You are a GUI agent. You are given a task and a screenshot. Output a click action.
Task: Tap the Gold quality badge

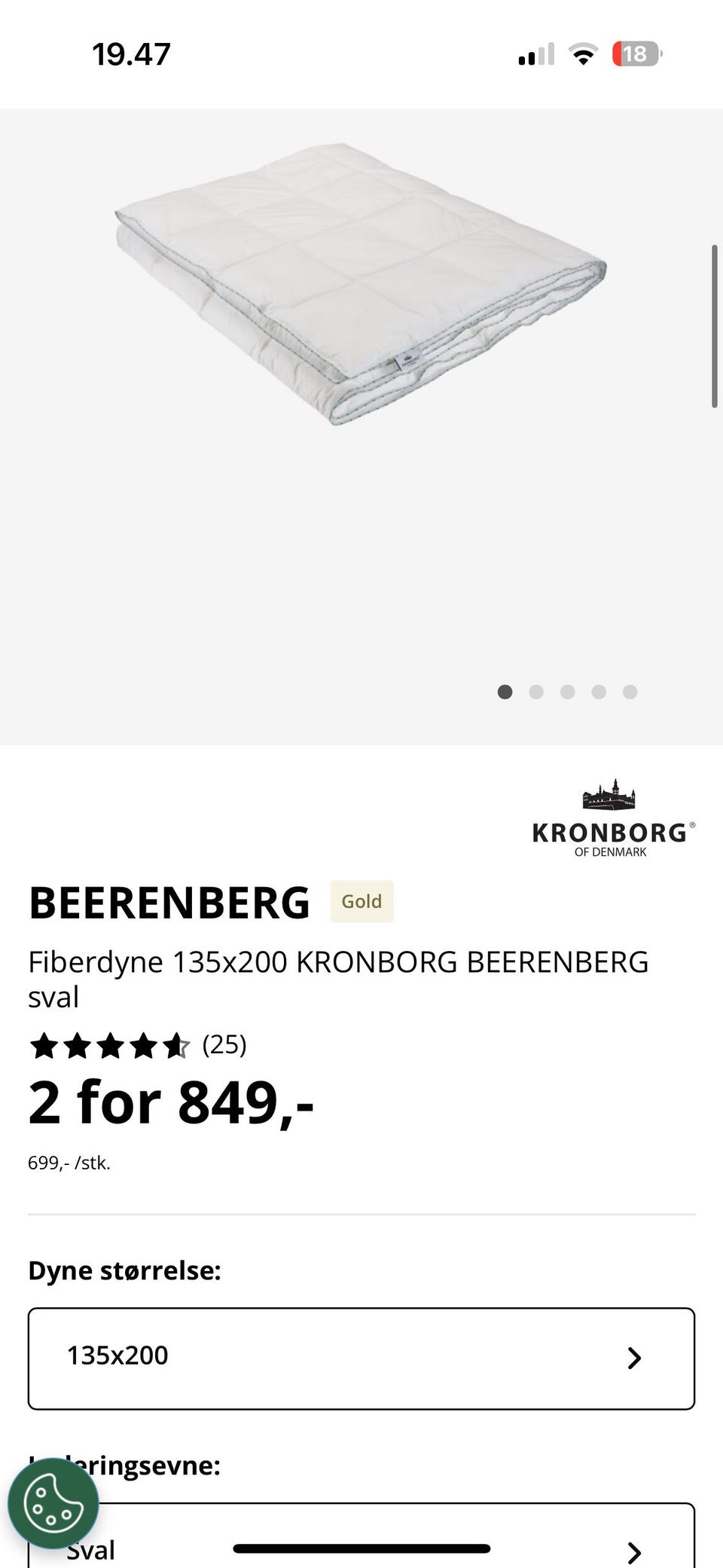[x=361, y=901]
